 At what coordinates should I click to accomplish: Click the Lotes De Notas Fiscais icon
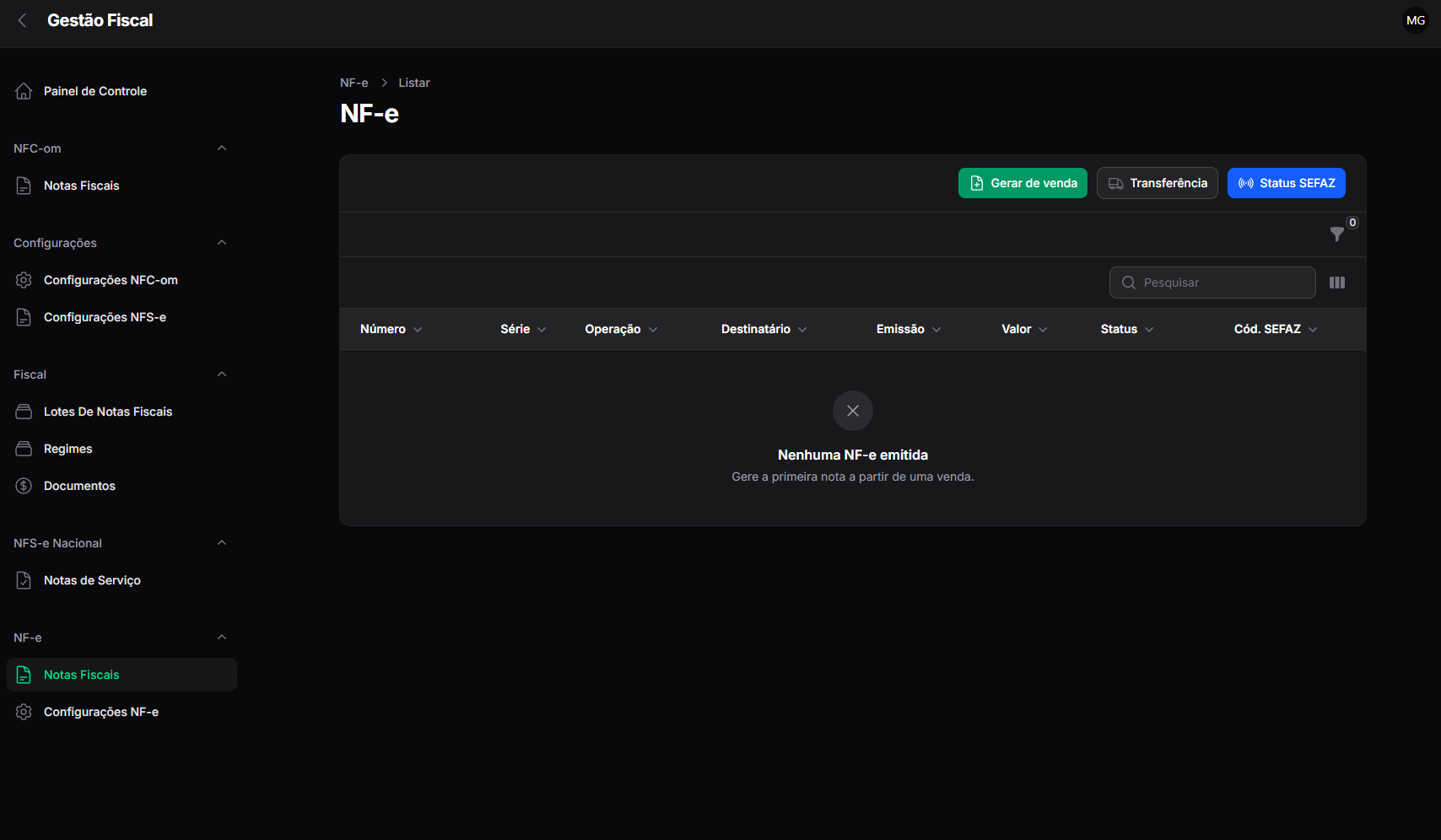pyautogui.click(x=24, y=412)
